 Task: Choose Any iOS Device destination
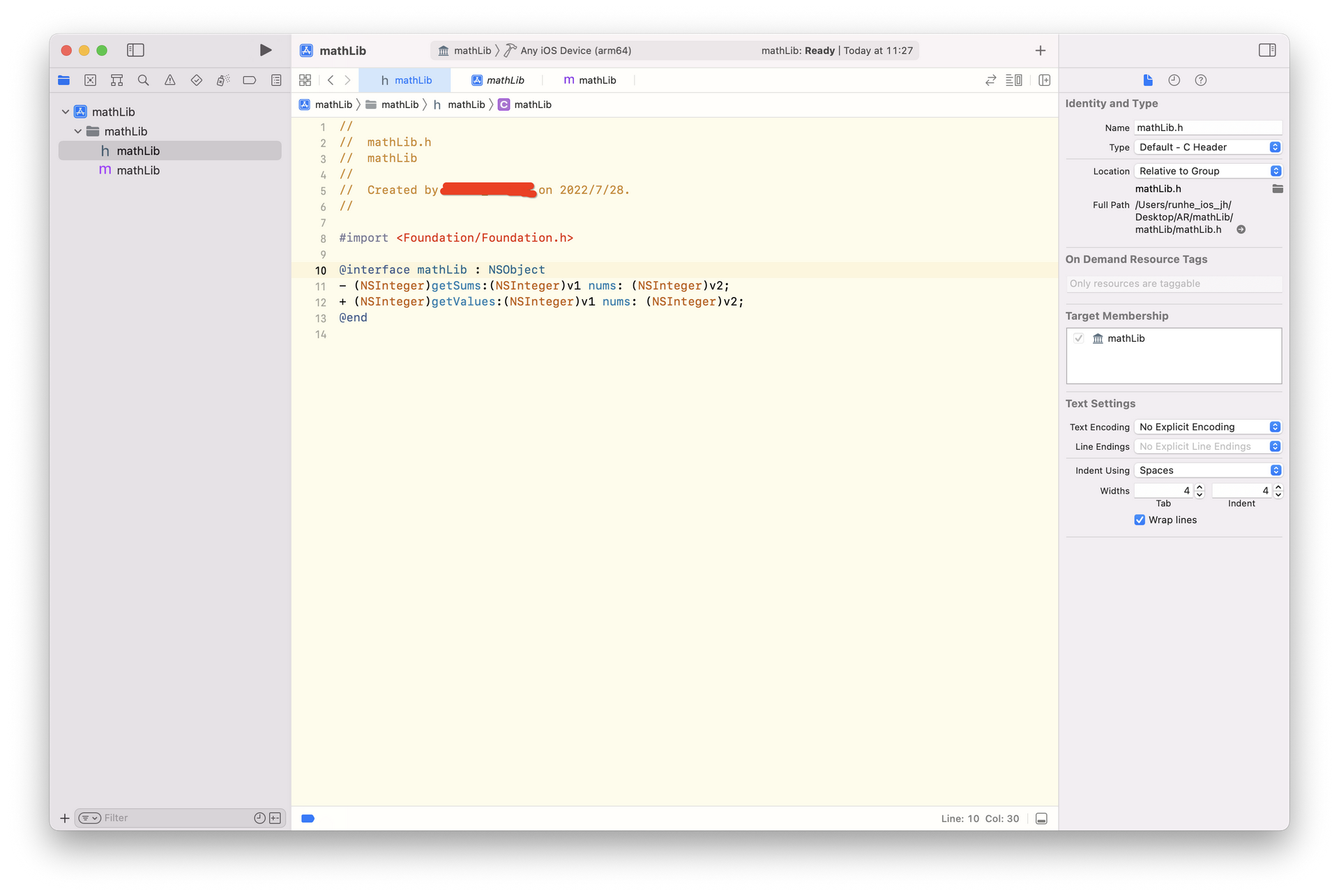click(x=568, y=50)
